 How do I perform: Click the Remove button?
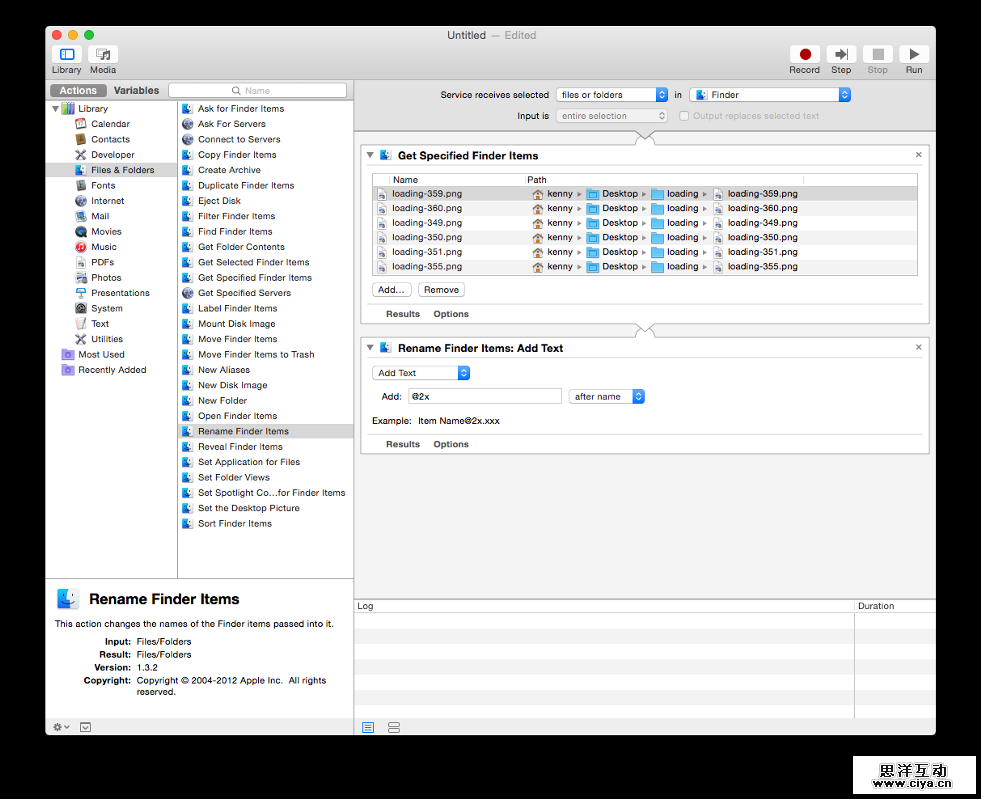pos(441,290)
